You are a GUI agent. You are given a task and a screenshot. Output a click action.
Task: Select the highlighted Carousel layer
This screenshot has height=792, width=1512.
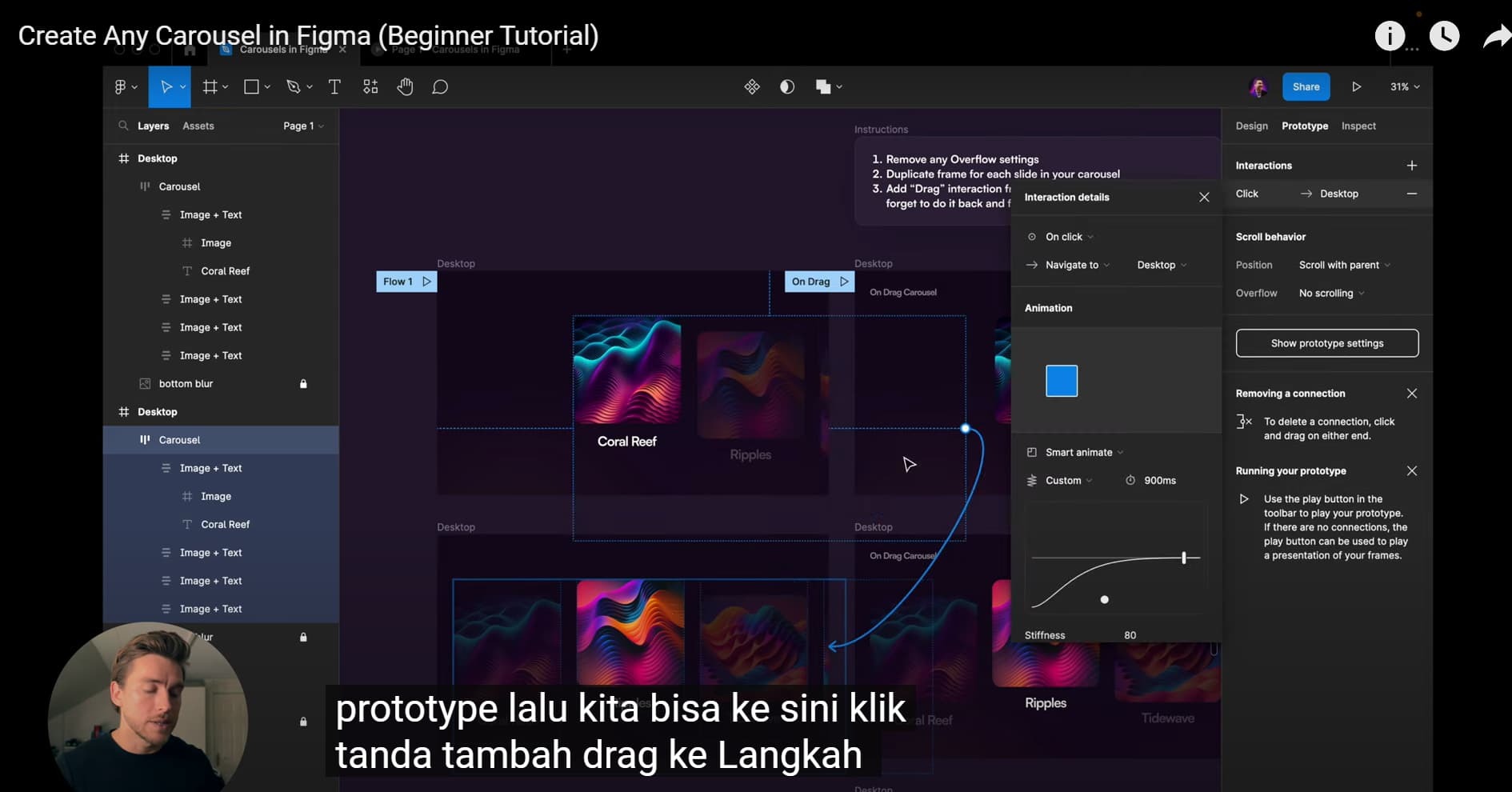(221, 440)
